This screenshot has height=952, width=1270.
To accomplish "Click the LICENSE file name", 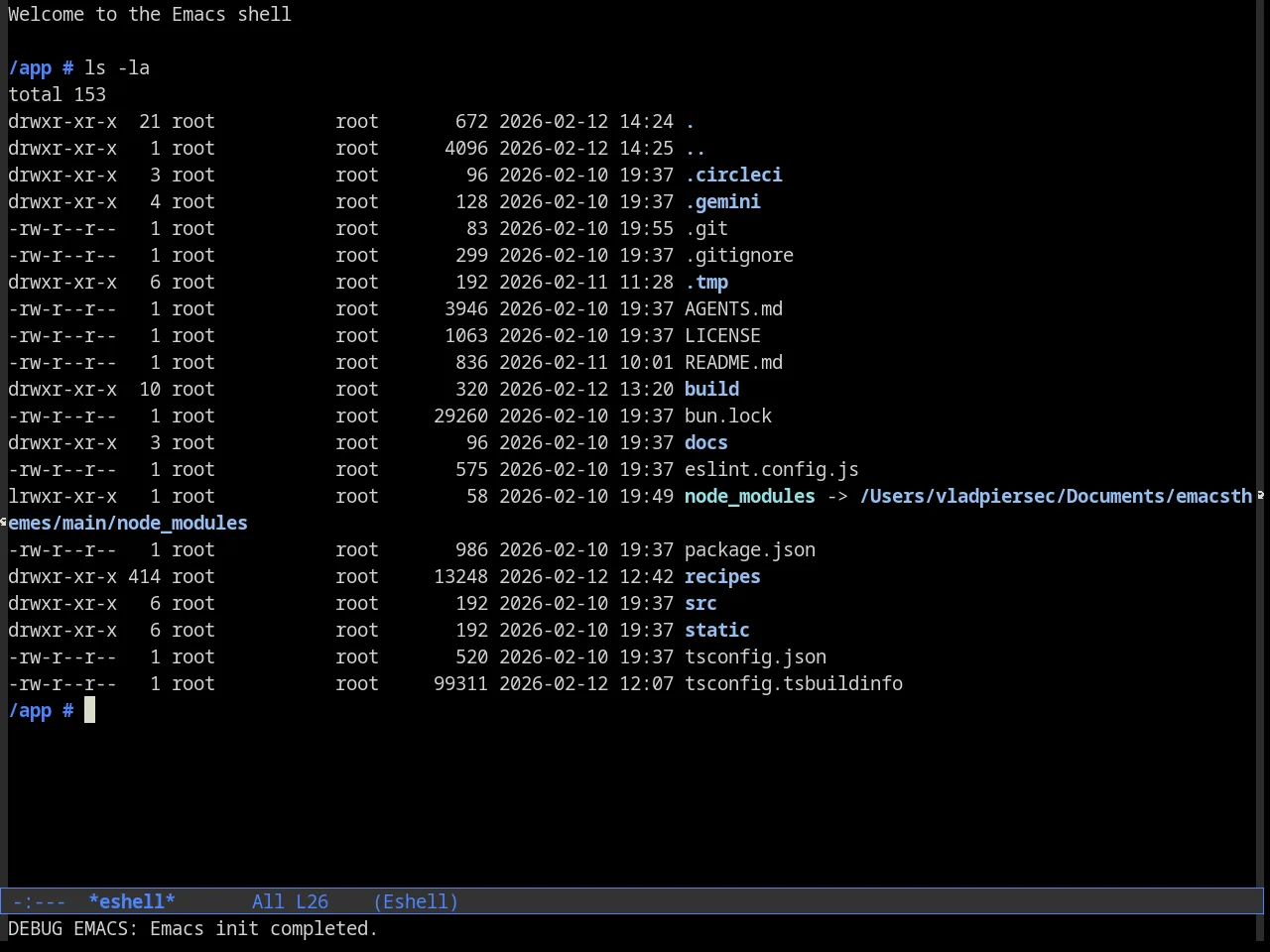I will coord(722,335).
